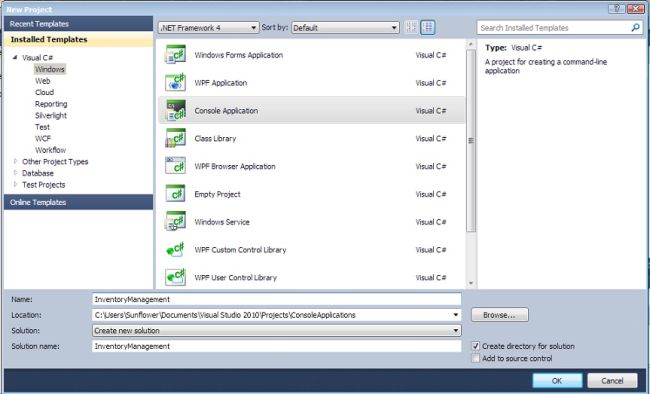The image size is (650, 394).
Task: Select the Test category
Action: point(42,127)
